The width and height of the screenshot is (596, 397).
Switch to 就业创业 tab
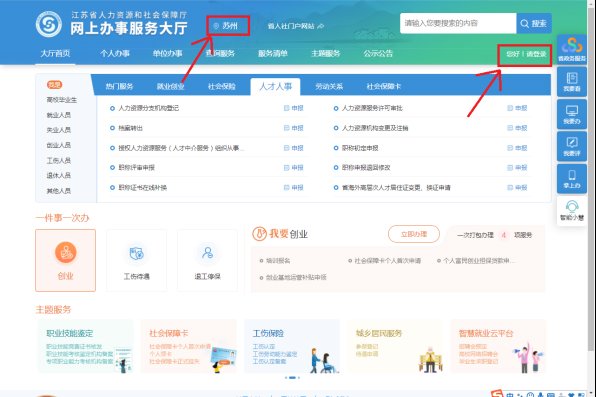(170, 86)
